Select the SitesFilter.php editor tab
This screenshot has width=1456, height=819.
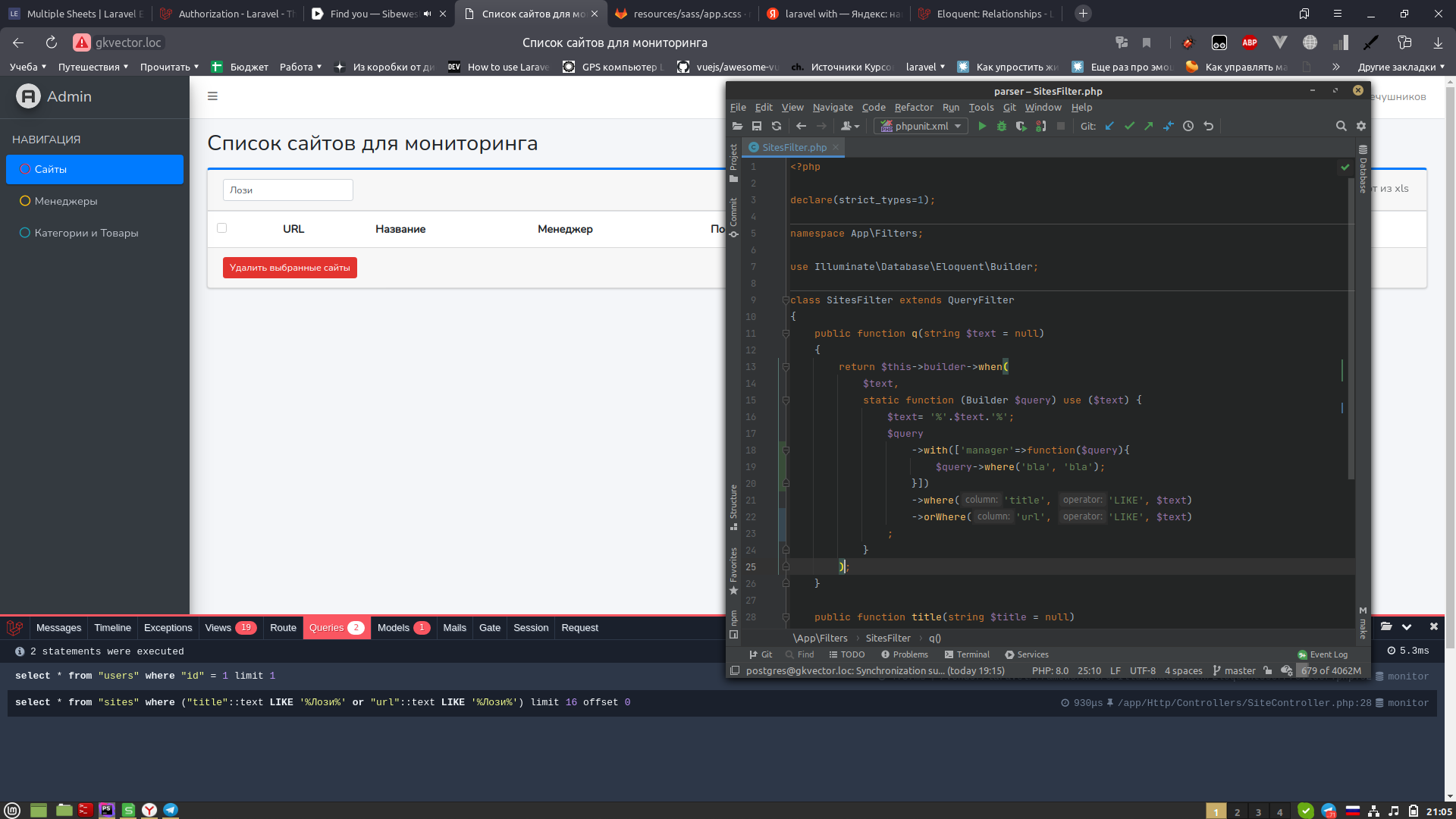pyautogui.click(x=794, y=148)
